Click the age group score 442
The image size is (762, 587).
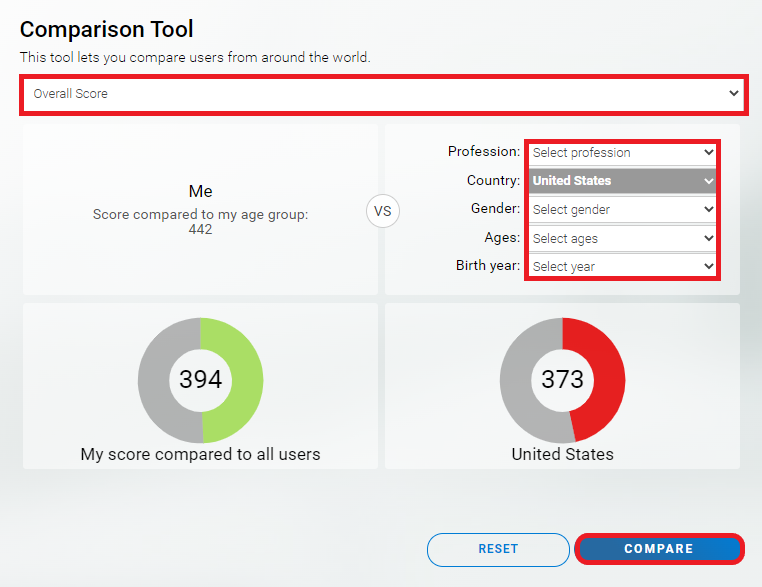pyautogui.click(x=200, y=229)
